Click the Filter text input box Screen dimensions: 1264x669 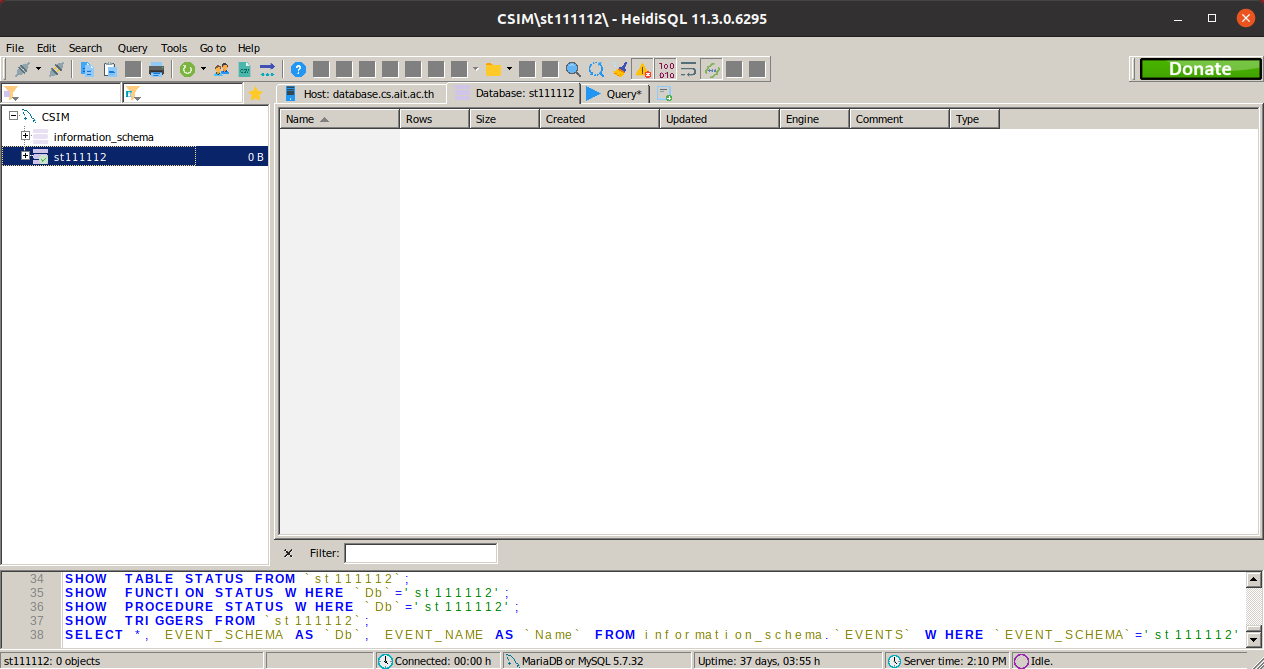tap(420, 553)
